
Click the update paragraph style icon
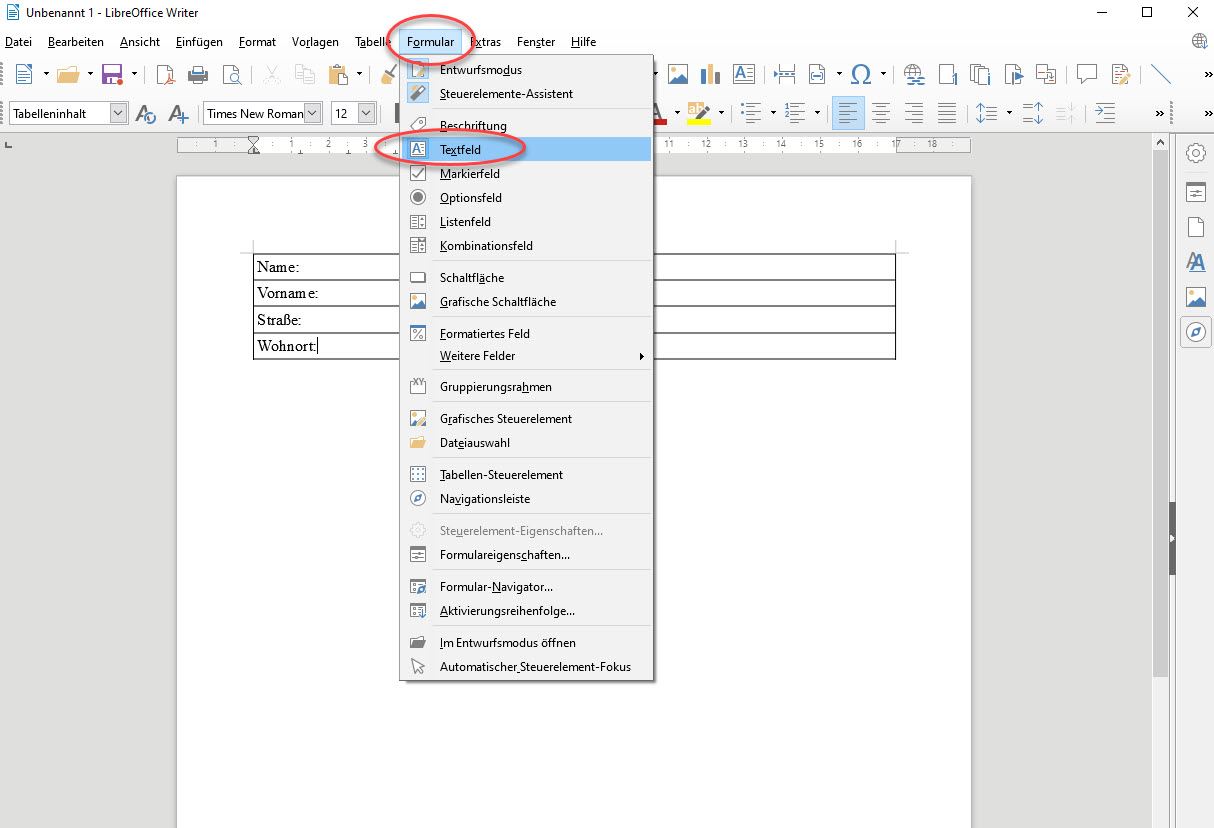[x=145, y=113]
